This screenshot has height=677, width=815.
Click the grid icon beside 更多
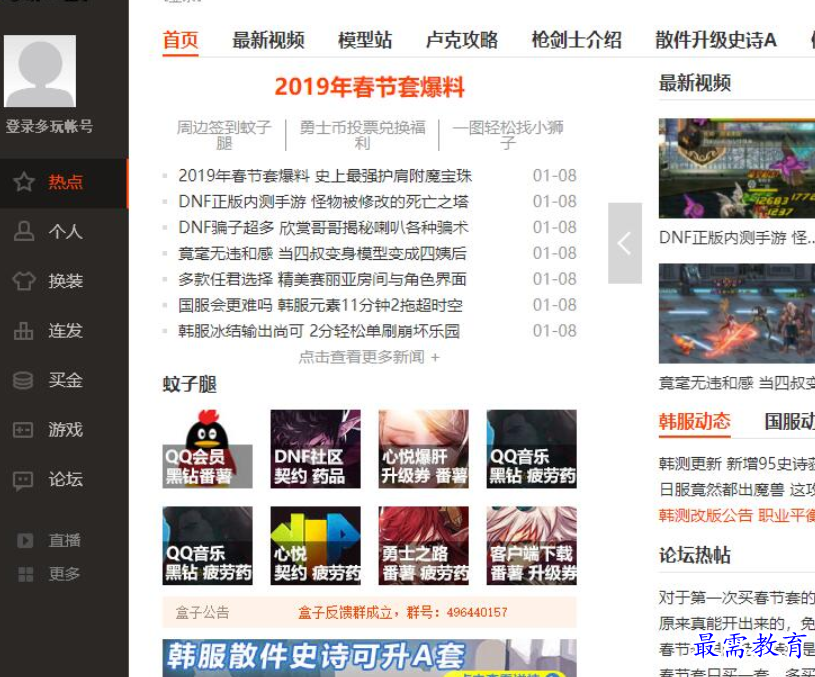[x=25, y=575]
